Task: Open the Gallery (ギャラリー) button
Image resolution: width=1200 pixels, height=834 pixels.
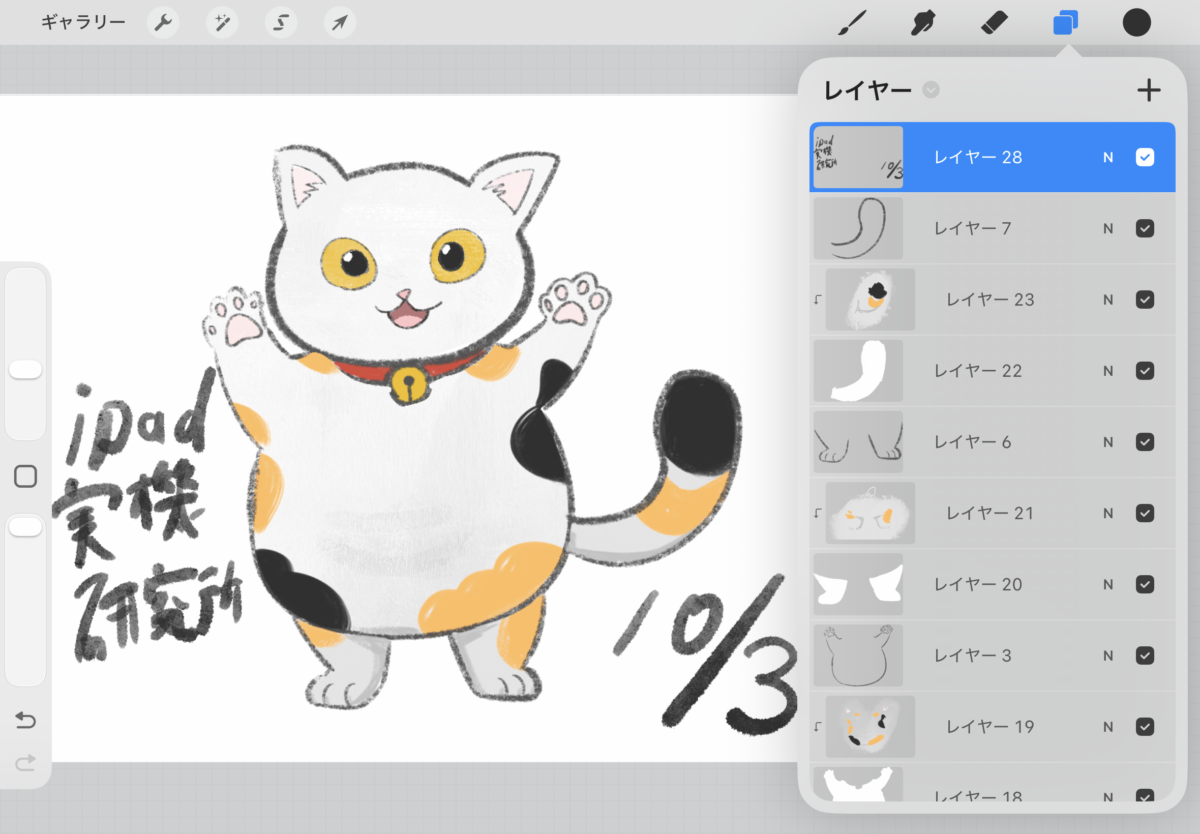Action: point(84,22)
